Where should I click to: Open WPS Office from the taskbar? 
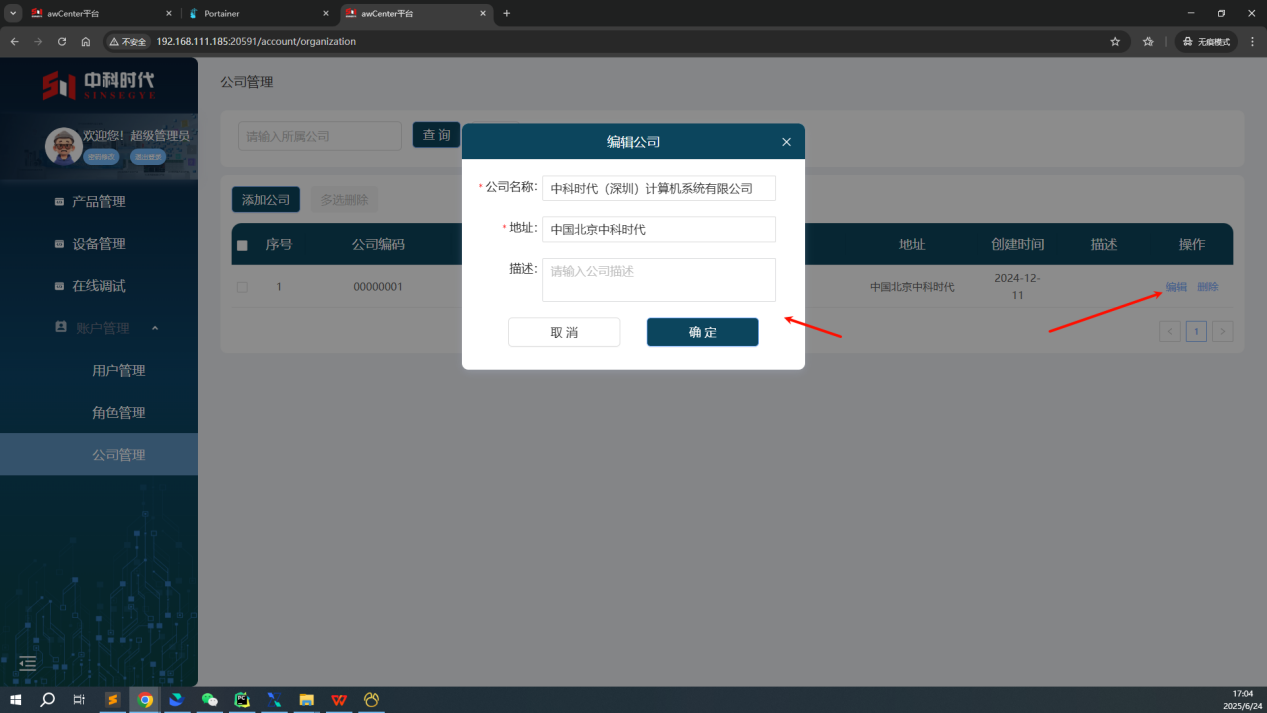click(x=340, y=700)
